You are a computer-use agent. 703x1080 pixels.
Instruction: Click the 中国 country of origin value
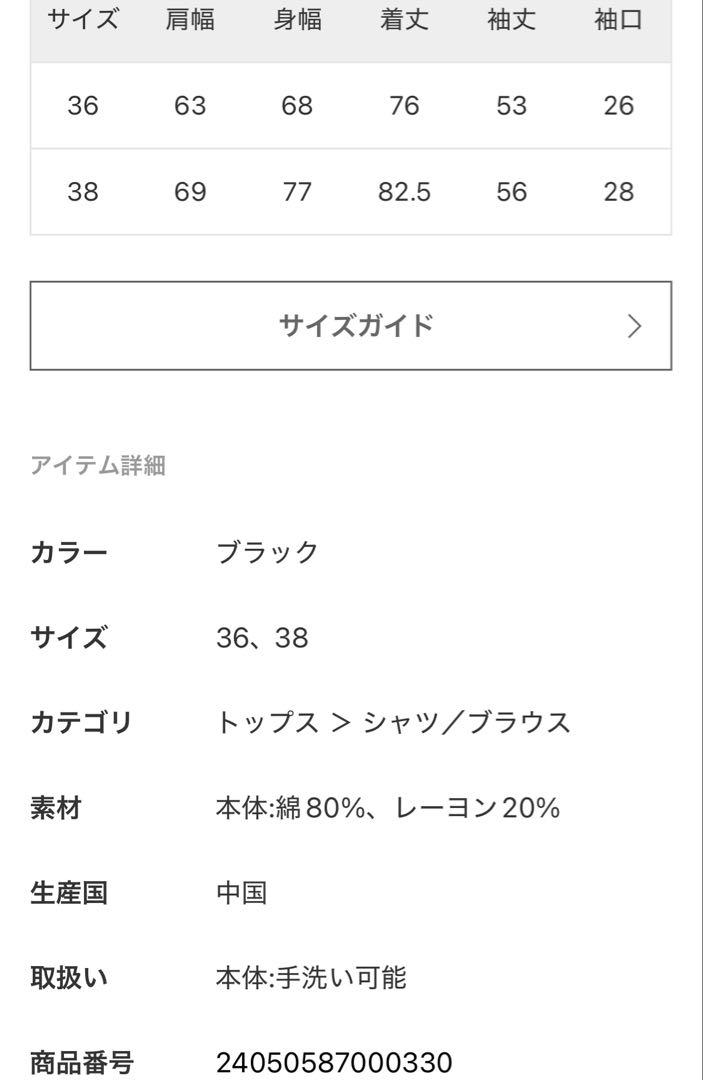[242, 893]
